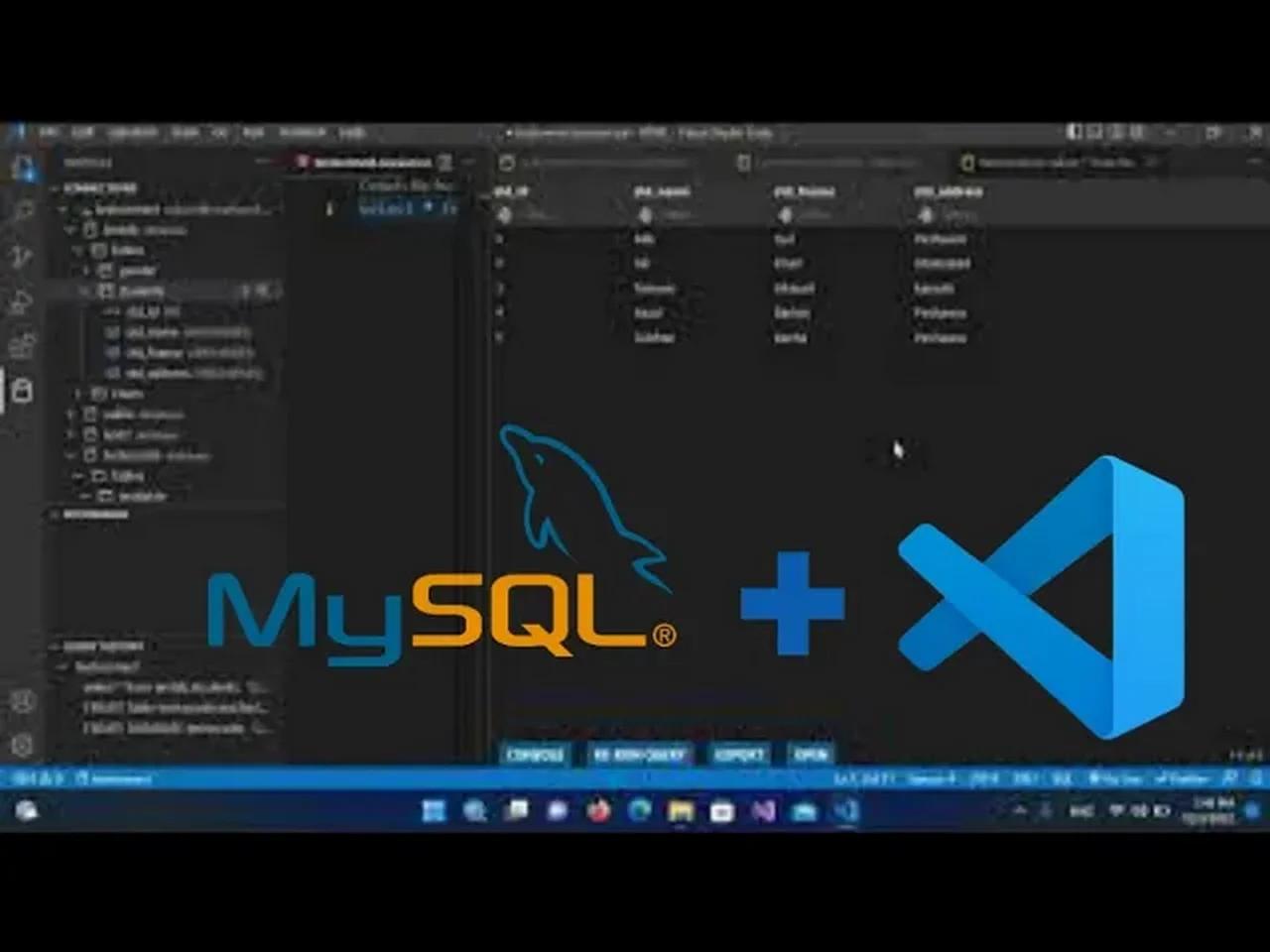Open the Extensions view icon
Screen dimensions: 1270x952
(x=23, y=346)
